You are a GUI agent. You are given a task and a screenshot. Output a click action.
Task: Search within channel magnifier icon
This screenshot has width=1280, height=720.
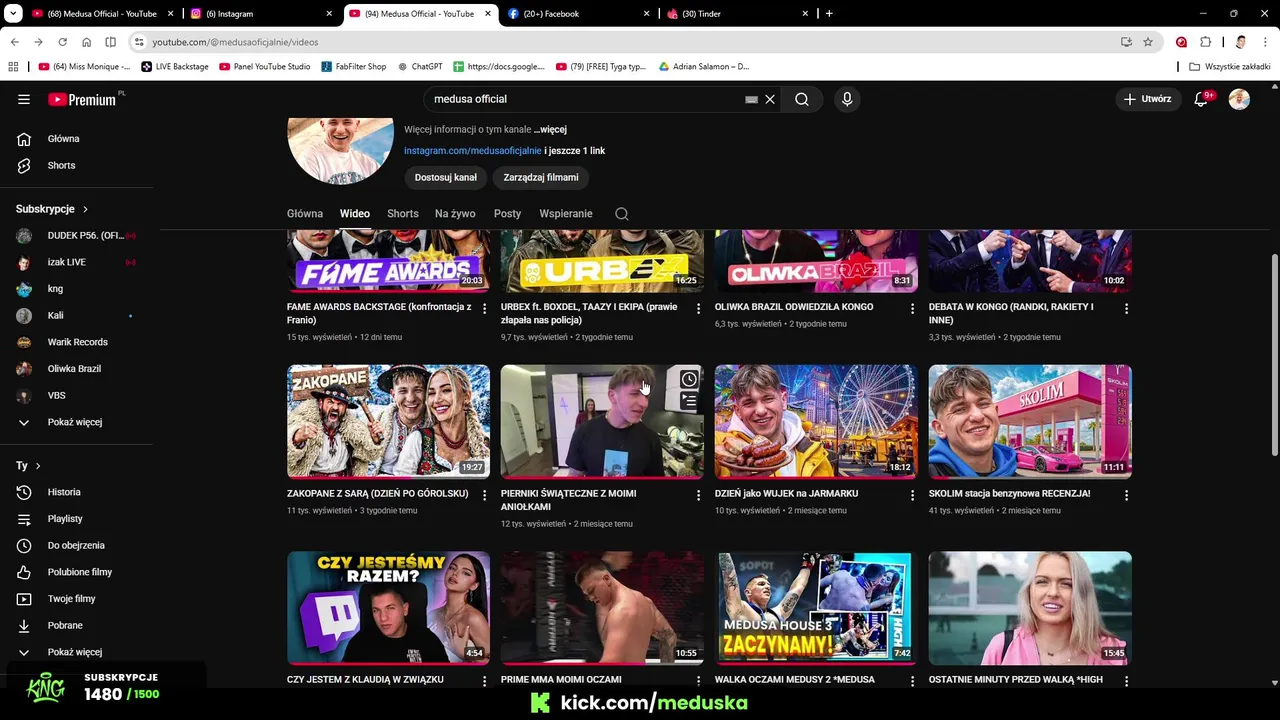[x=622, y=214]
